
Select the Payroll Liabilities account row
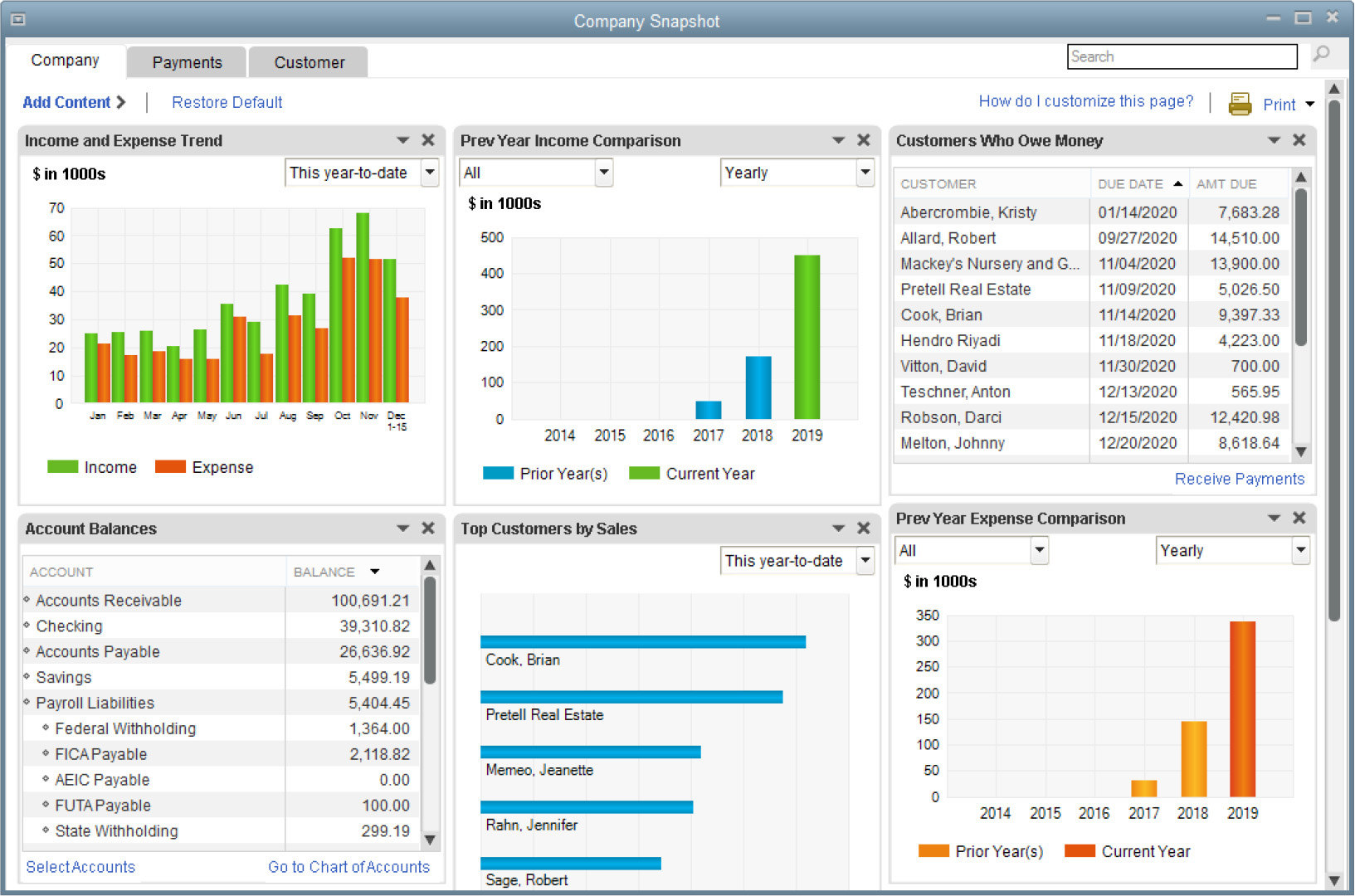[221, 703]
